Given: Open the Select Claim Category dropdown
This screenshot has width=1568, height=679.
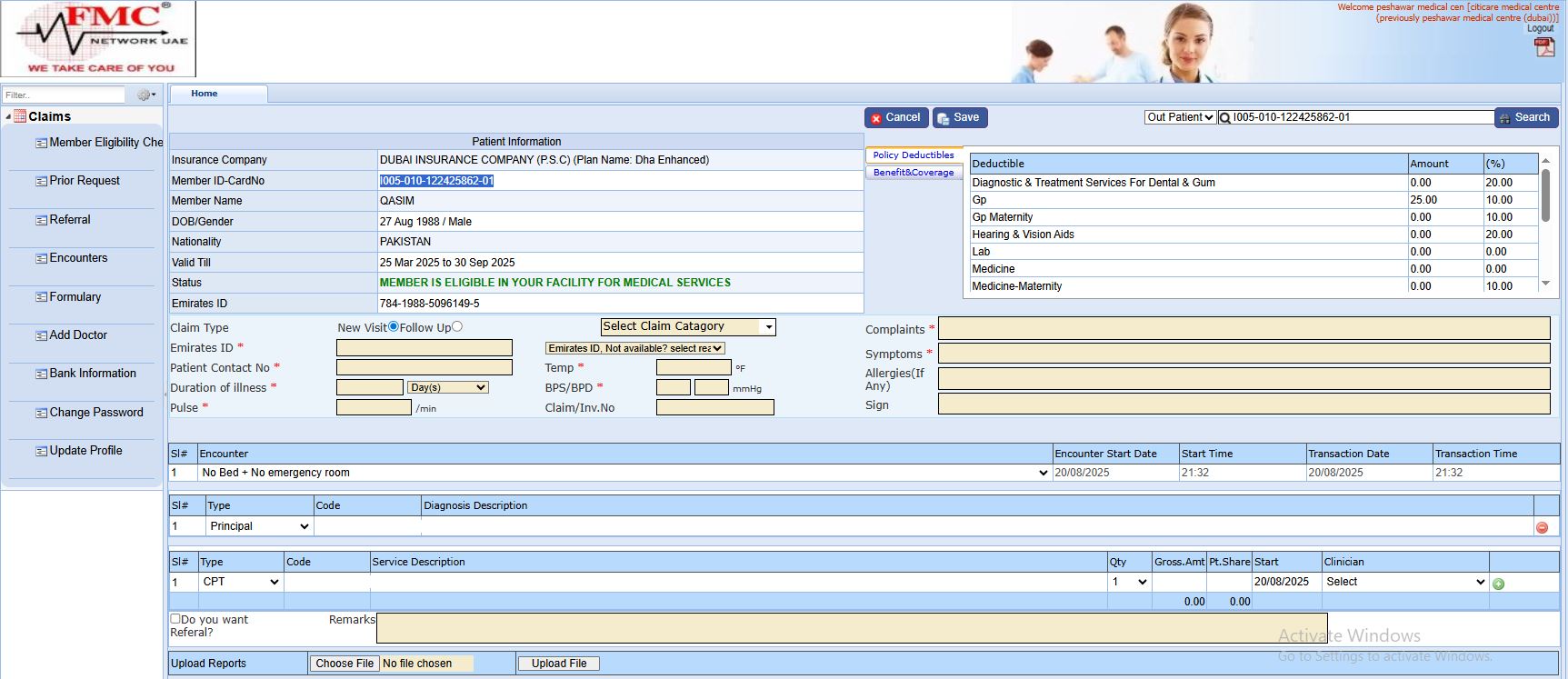Looking at the screenshot, I should (x=688, y=327).
